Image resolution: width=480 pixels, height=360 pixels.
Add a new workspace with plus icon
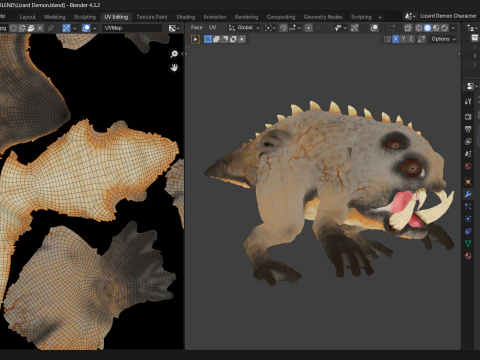click(380, 17)
